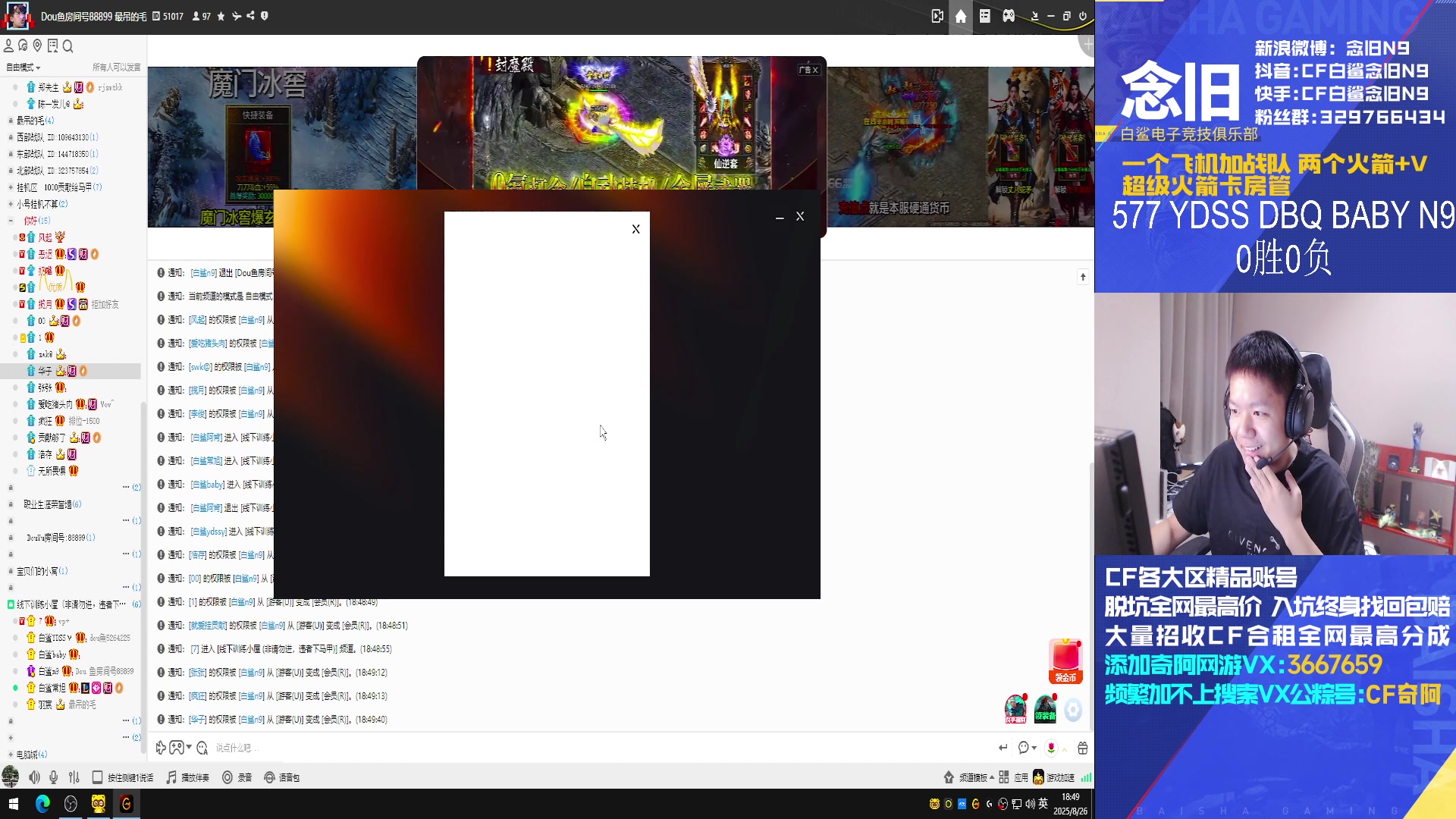The image size is (1456, 819).
Task: Toggle the red microphone flower icon in chat bar
Action: pyautogui.click(x=1051, y=748)
